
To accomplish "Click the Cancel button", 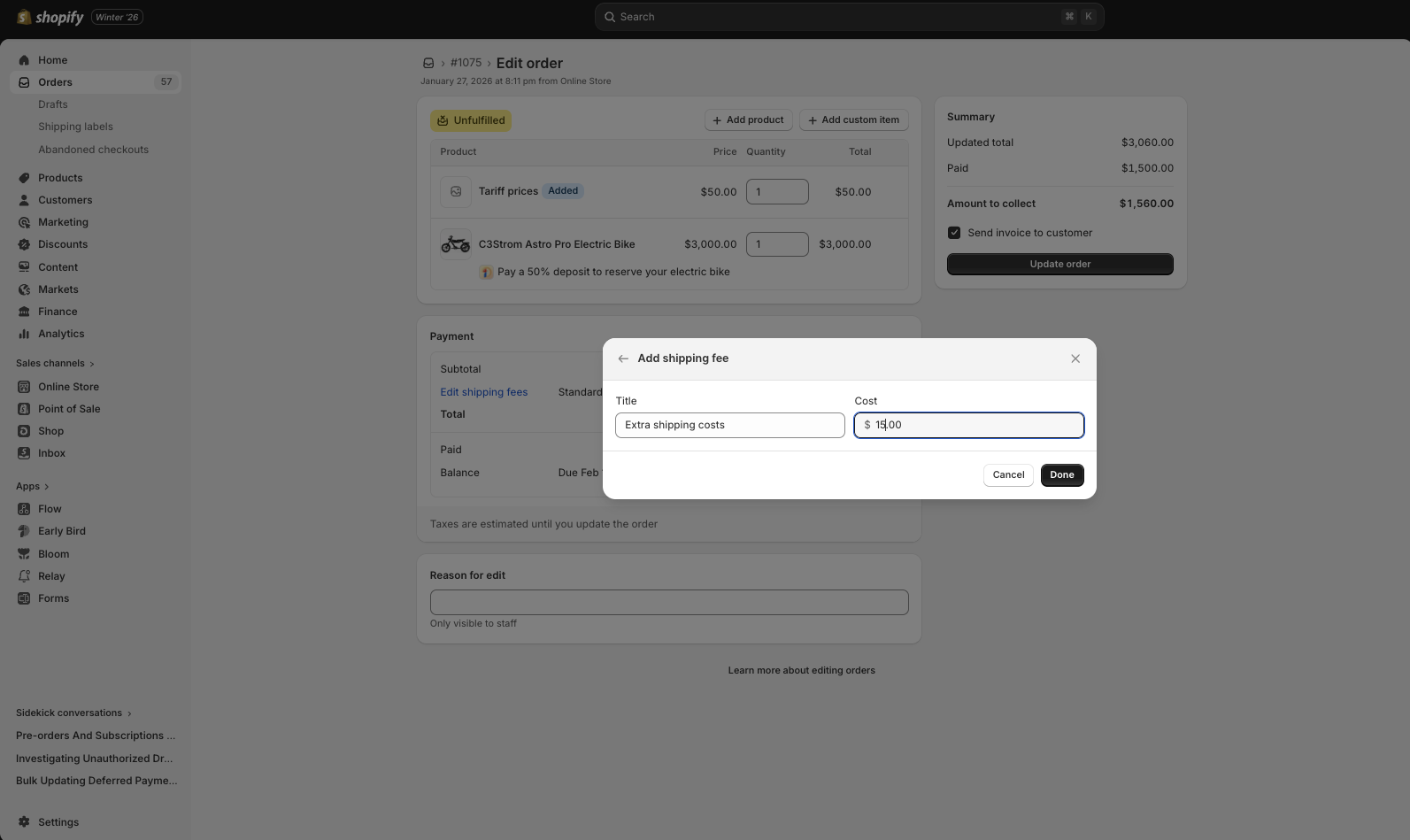I will (x=1008, y=474).
